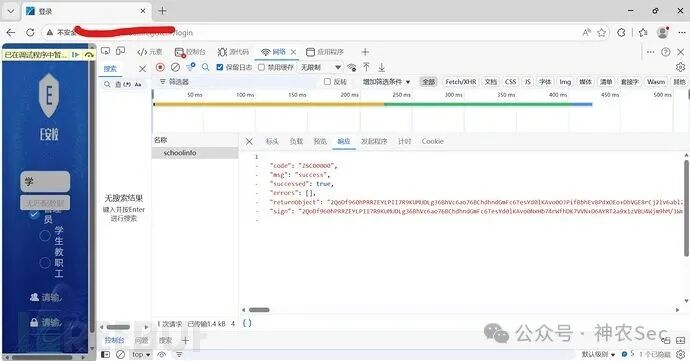Viewport: 690px width, 361px height.
Task: Toggle the match case Aa option in search
Action: [138, 84]
